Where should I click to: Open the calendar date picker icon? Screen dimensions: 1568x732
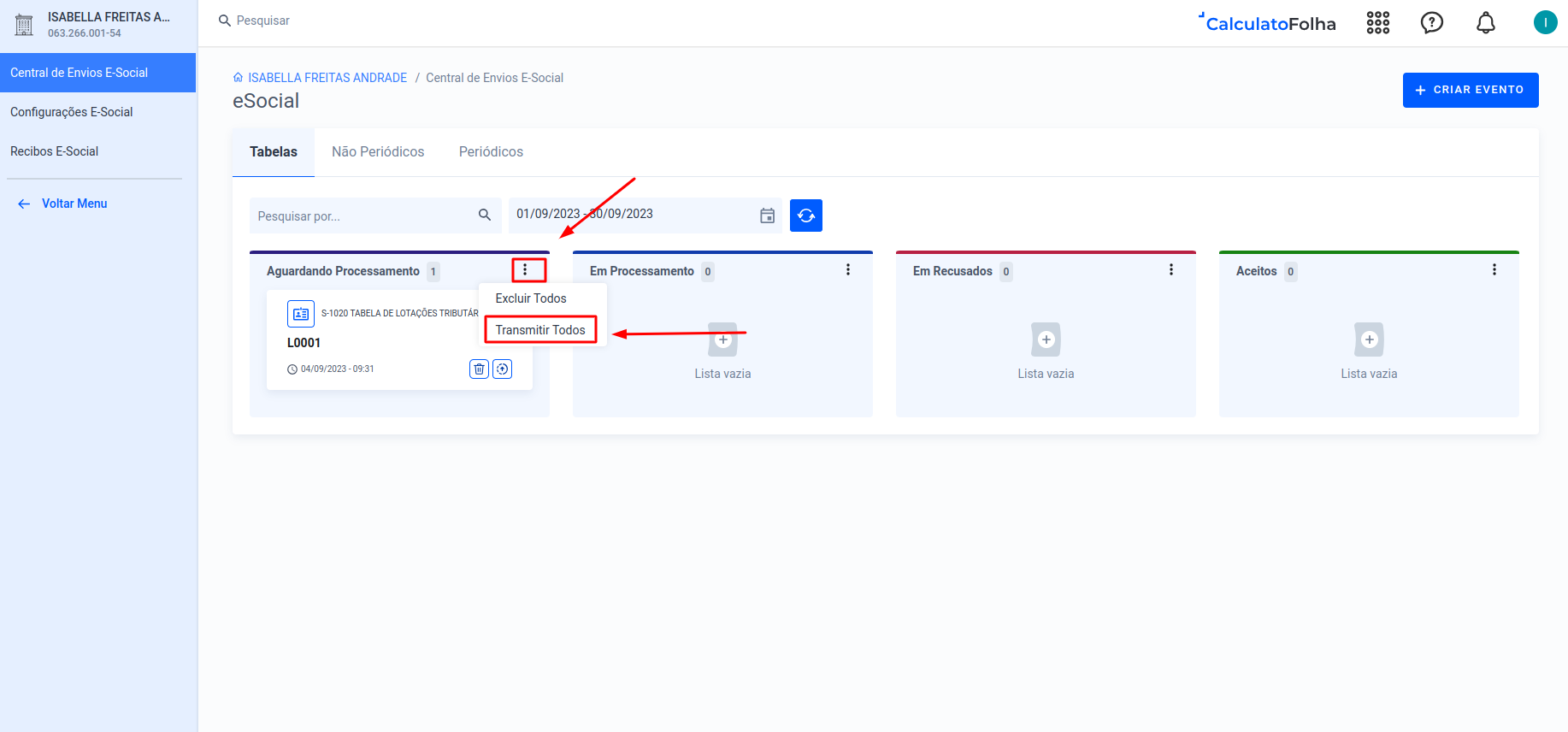tap(768, 215)
